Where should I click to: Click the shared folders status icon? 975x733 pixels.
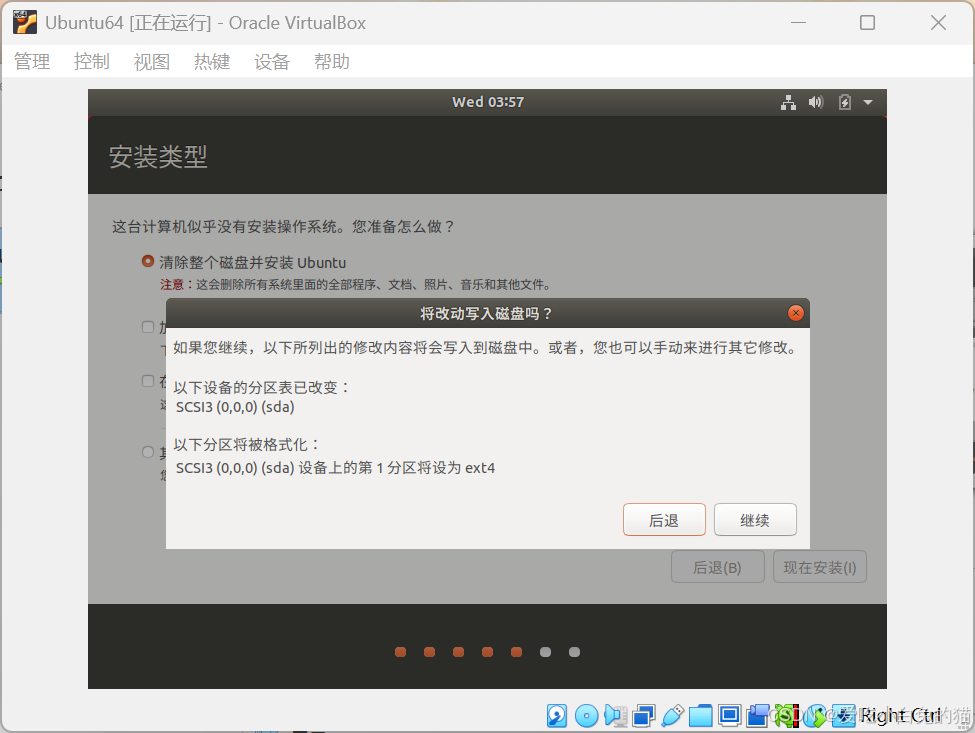(x=701, y=716)
